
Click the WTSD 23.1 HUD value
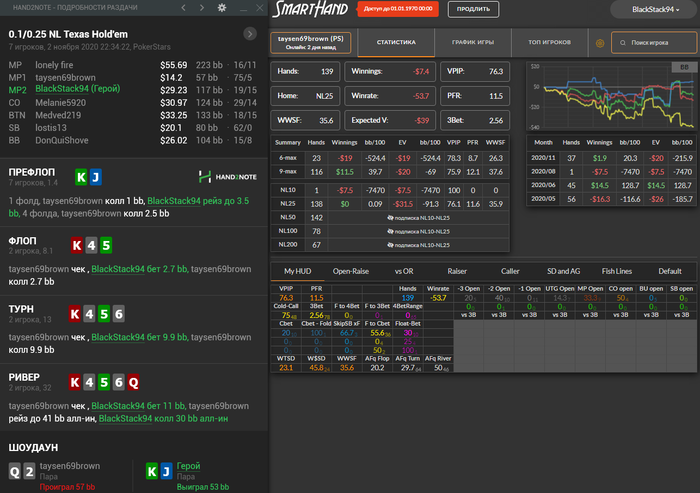point(286,368)
